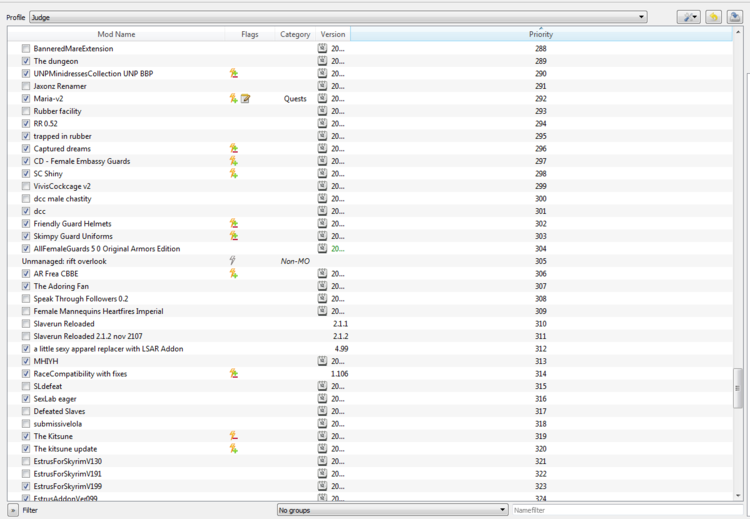The height and width of the screenshot is (519, 750).
Task: Select the Slaverun Reloaded 2.1.2 nov 2107 row
Action: click(x=370, y=336)
